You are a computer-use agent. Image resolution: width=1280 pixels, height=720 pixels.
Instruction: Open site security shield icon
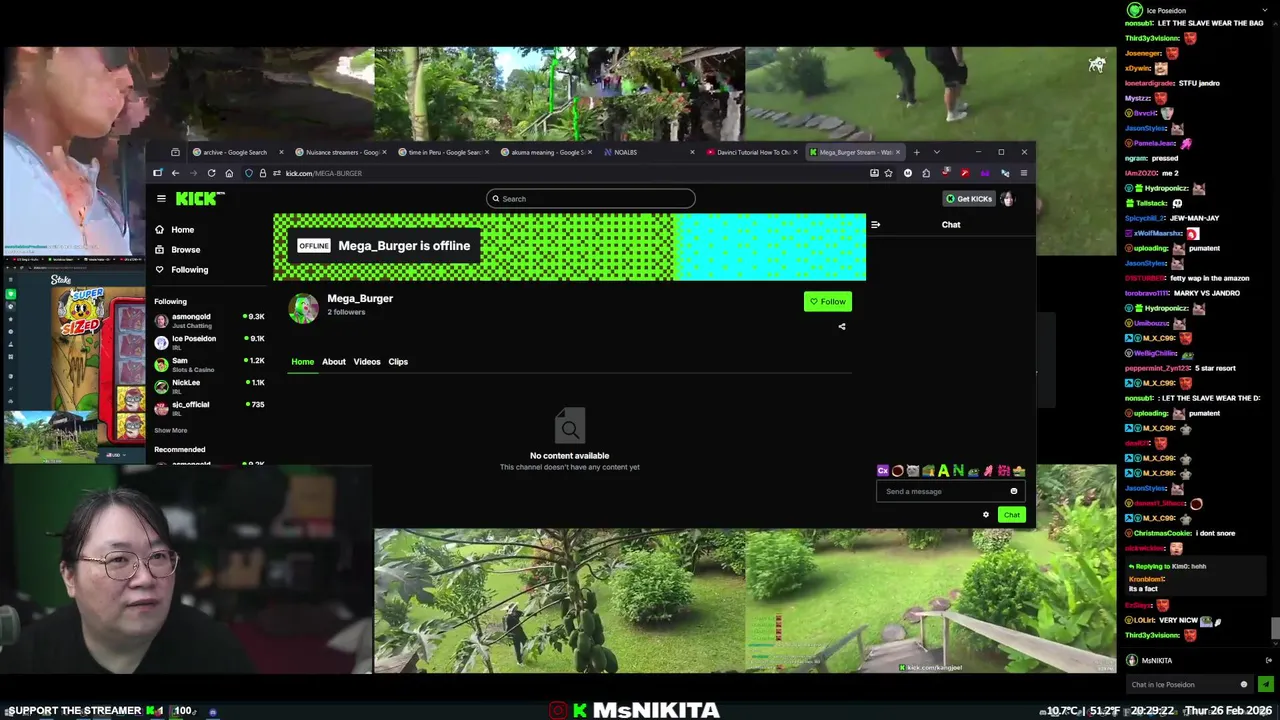[x=249, y=173]
